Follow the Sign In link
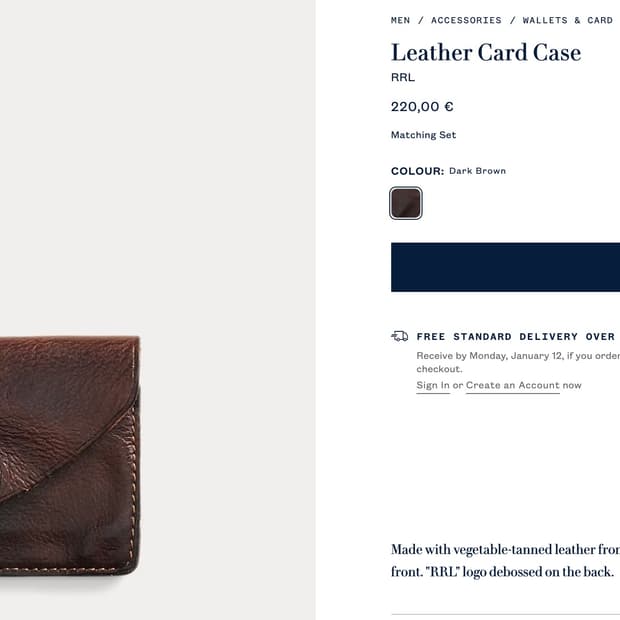The width and height of the screenshot is (620, 620). [433, 386]
